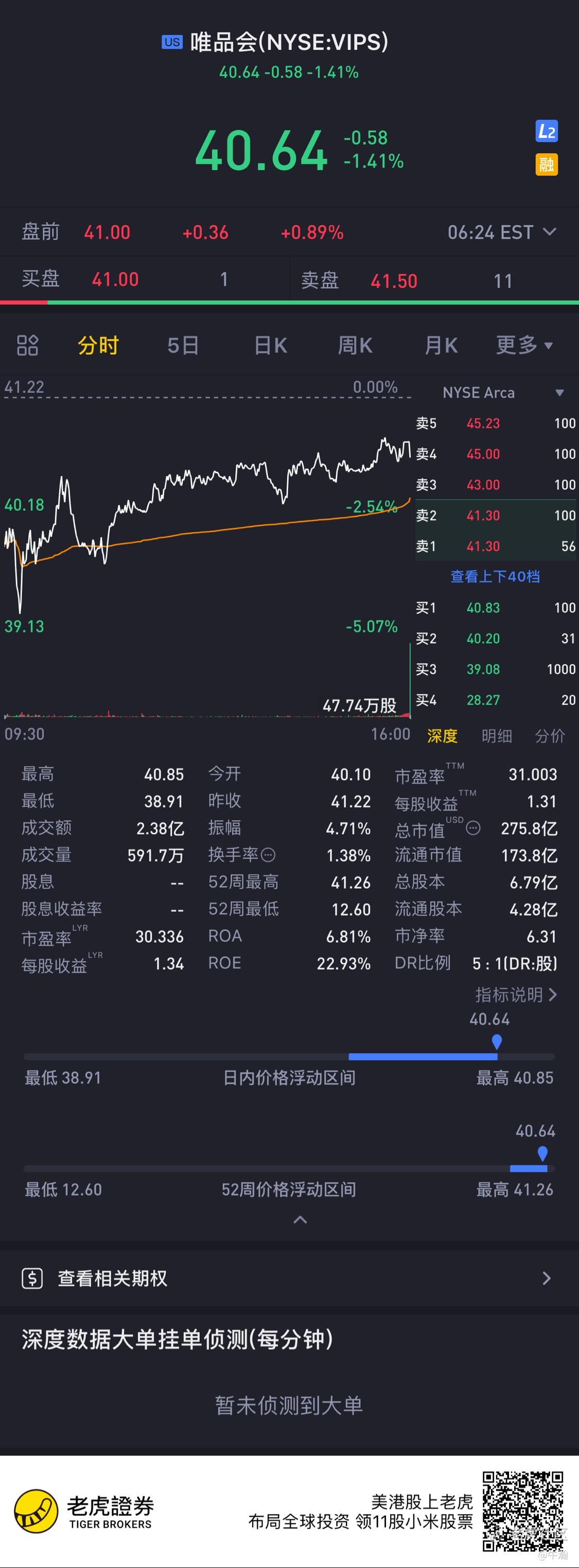The image size is (579, 1568).
Task: Tap the 唯品会(NYSE:VIPS) title
Action: pos(289,42)
